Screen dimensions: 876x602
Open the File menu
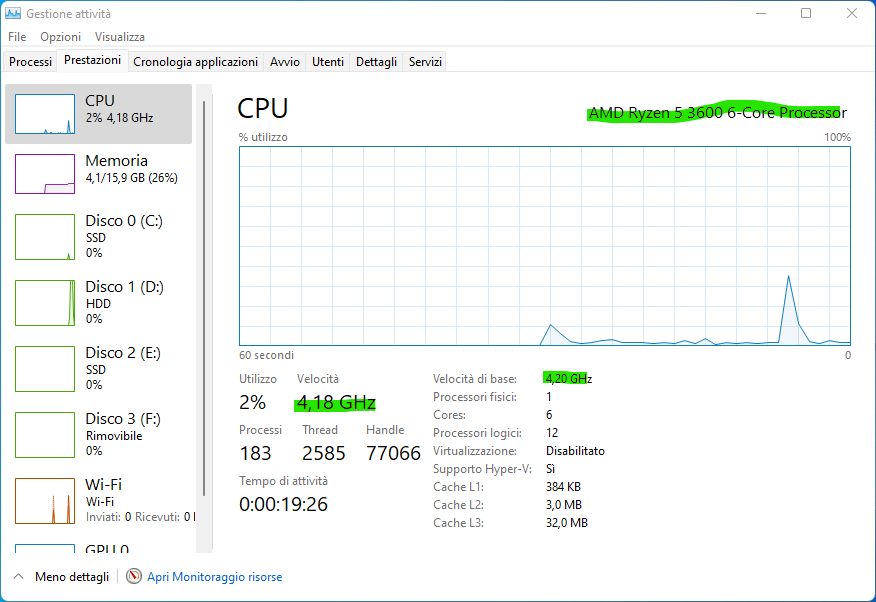pos(17,37)
